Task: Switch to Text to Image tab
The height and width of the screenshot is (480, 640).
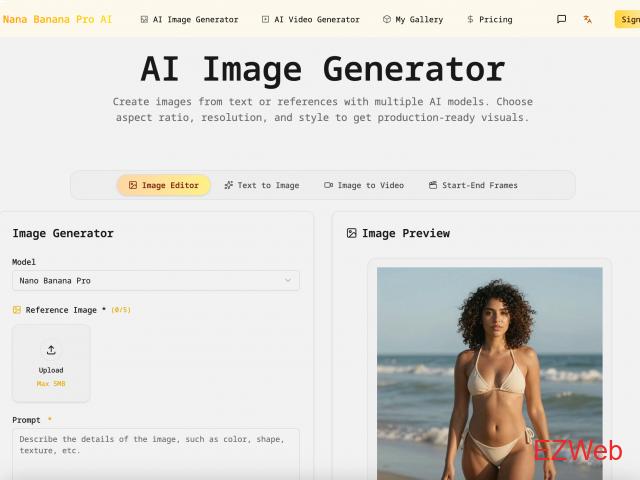Action: [262, 185]
